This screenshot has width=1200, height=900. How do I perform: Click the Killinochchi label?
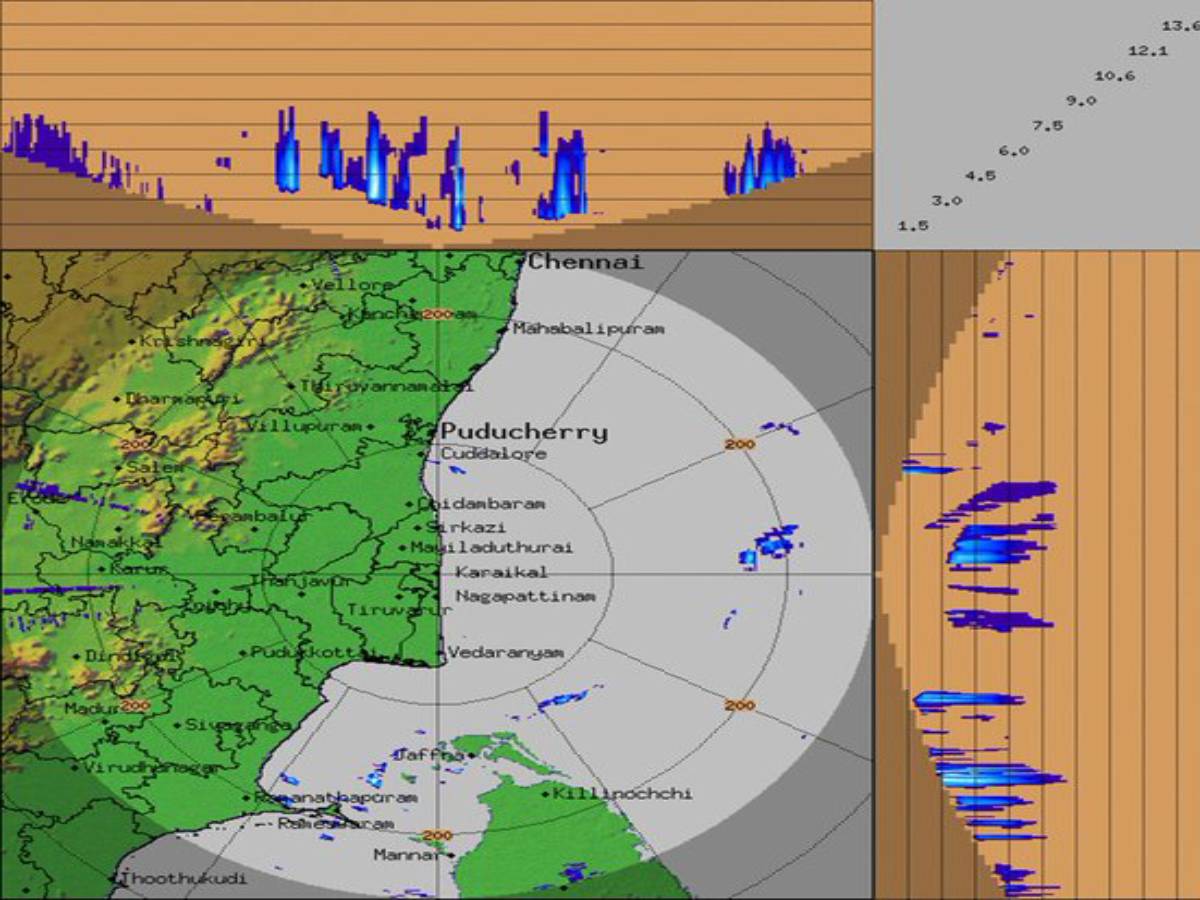622,794
